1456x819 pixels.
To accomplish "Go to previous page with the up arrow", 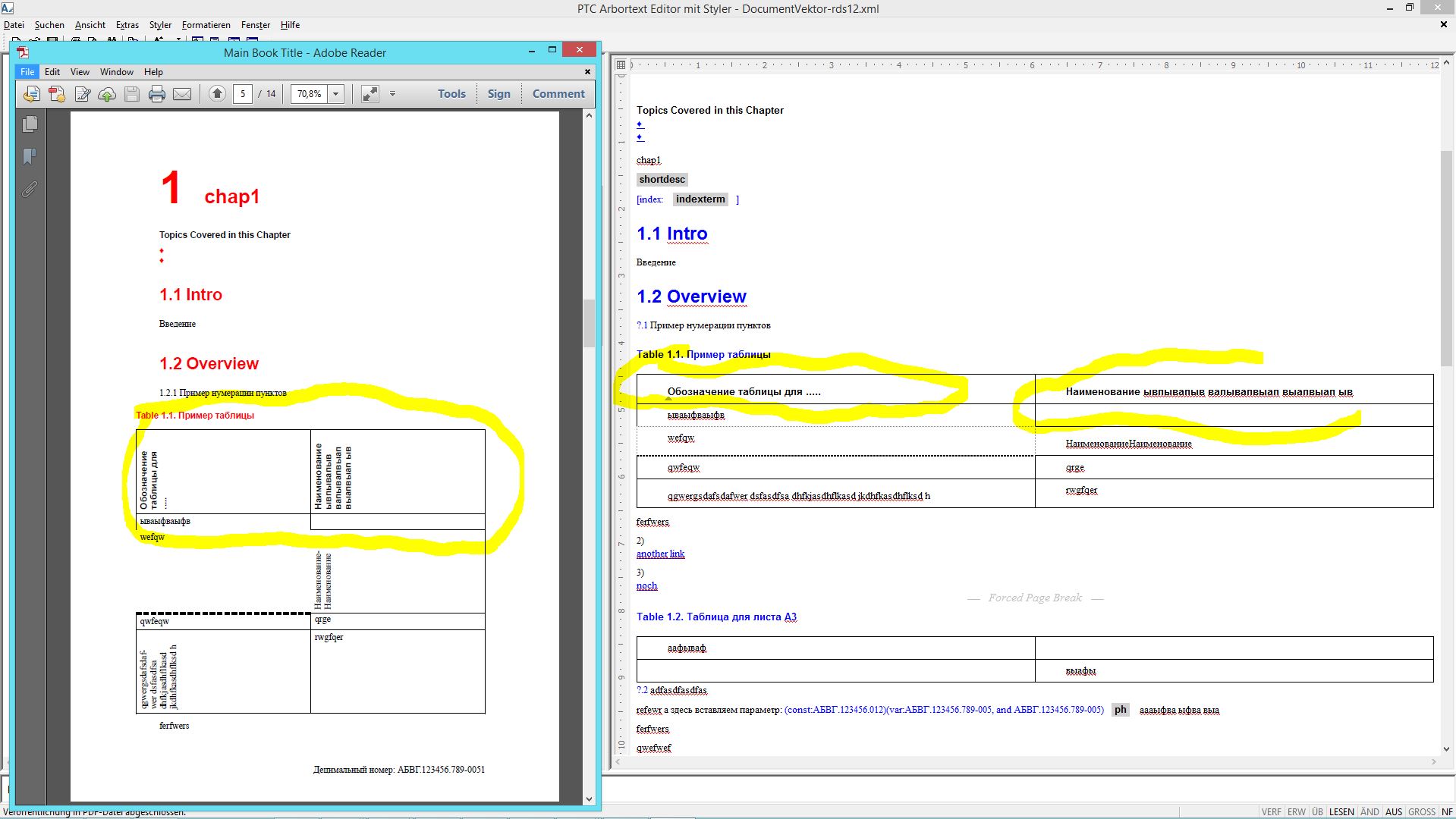I will (218, 94).
